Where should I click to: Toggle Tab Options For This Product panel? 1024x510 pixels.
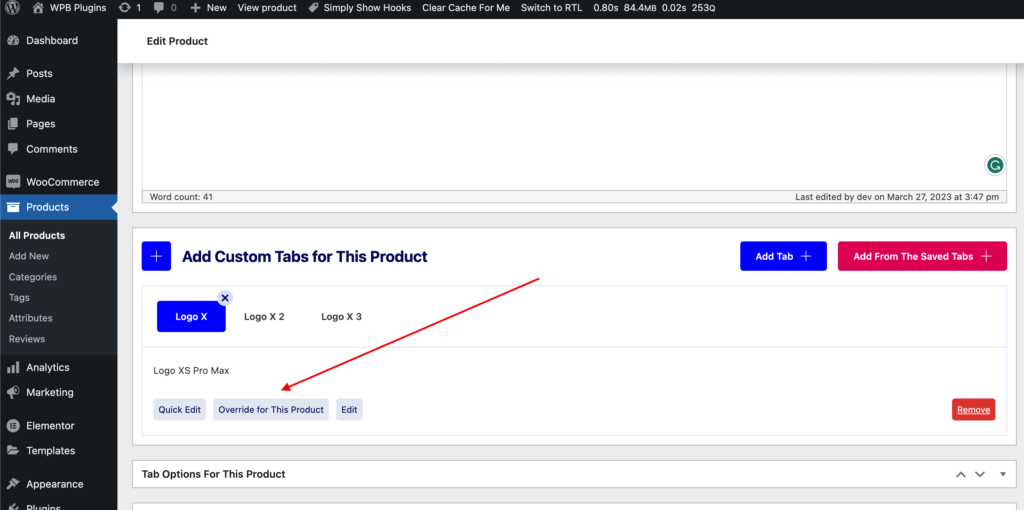coord(1003,474)
